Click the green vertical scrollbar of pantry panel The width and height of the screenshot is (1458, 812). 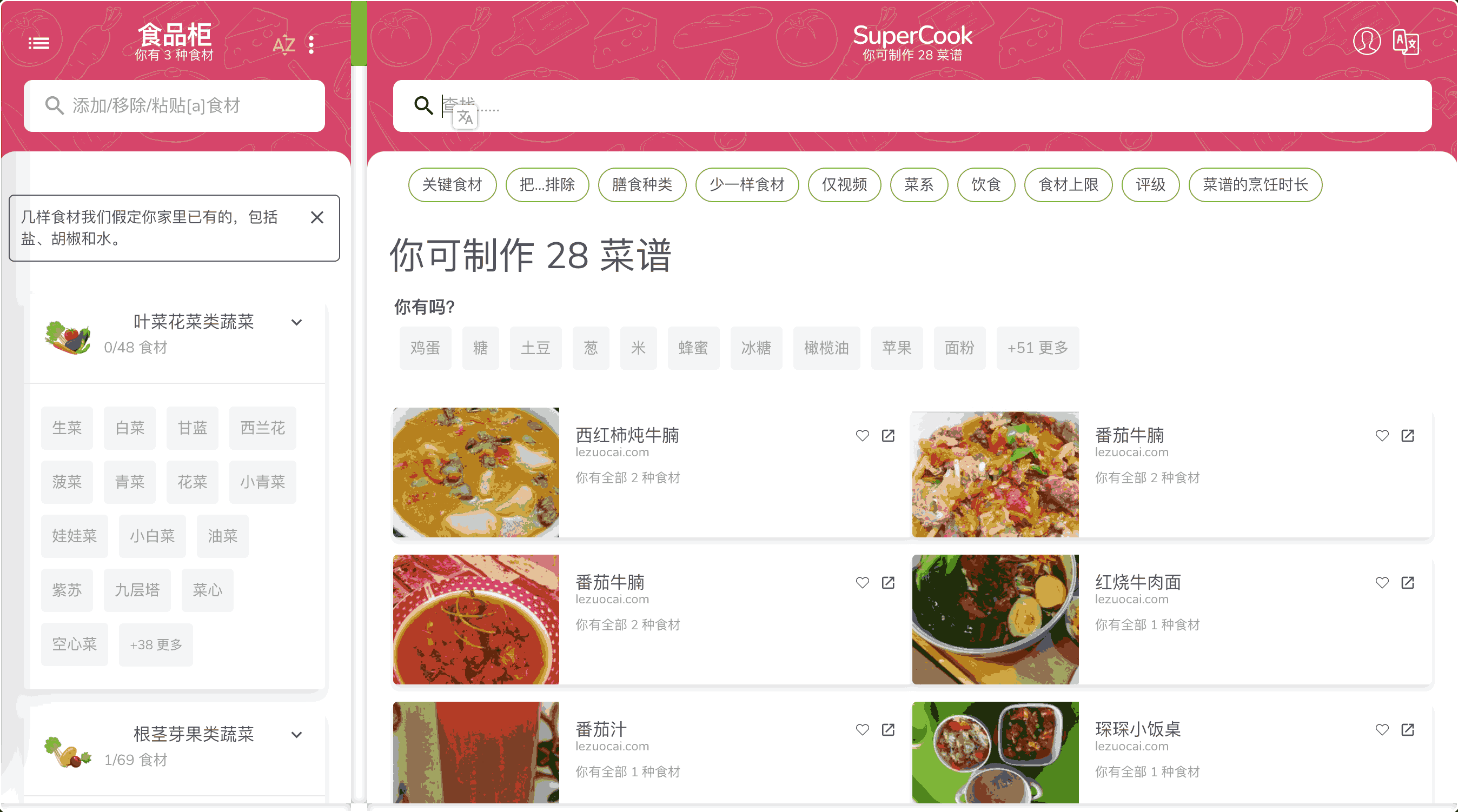tap(359, 33)
